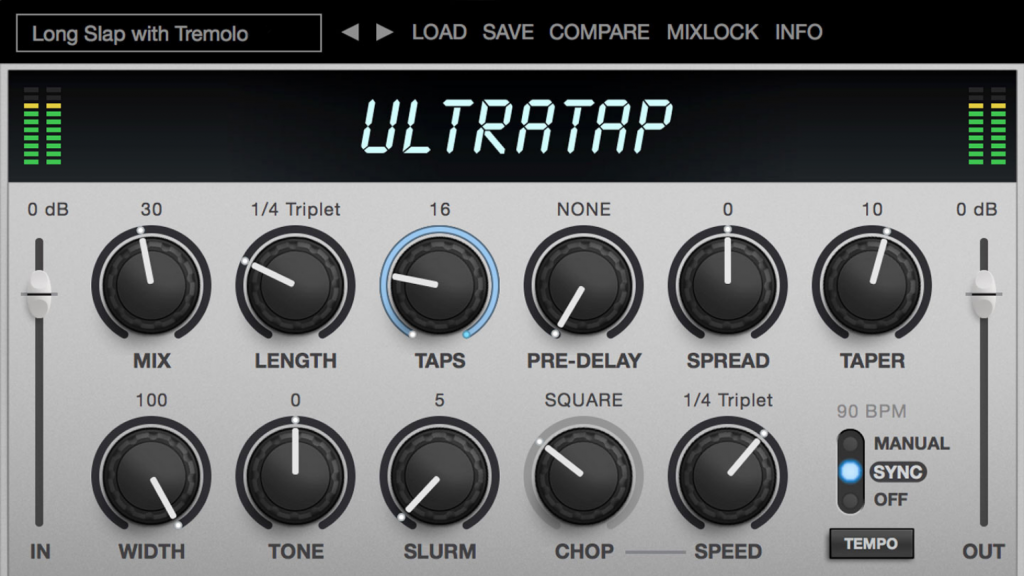Click the CHOP waveform knob
Image resolution: width=1024 pixels, height=576 pixels.
(x=583, y=474)
